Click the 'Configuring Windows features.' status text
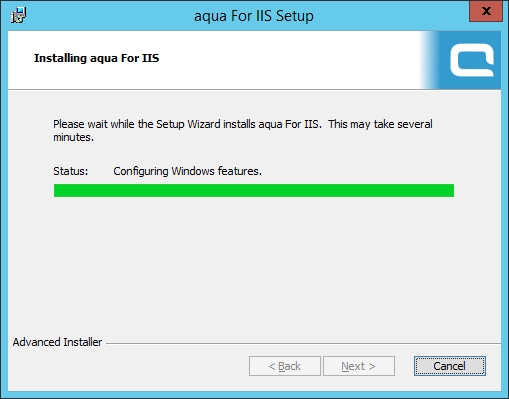Image resolution: width=509 pixels, height=399 pixels. [187, 171]
